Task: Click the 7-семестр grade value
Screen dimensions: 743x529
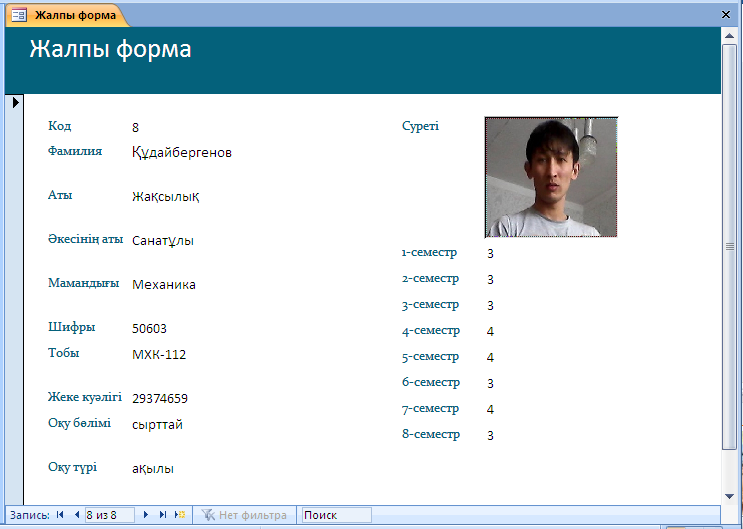Action: (490, 409)
